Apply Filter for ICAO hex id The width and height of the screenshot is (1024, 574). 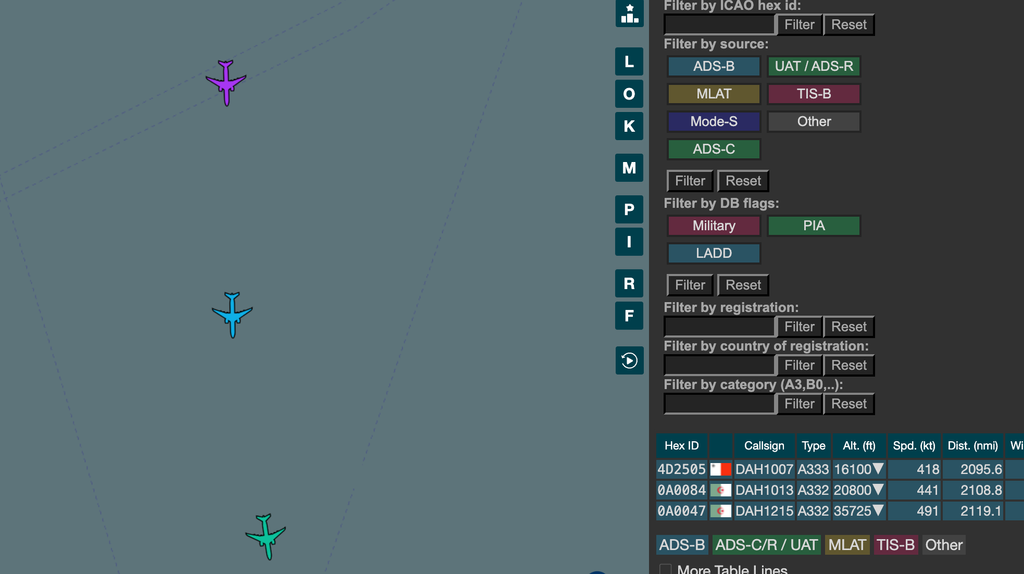pos(799,25)
